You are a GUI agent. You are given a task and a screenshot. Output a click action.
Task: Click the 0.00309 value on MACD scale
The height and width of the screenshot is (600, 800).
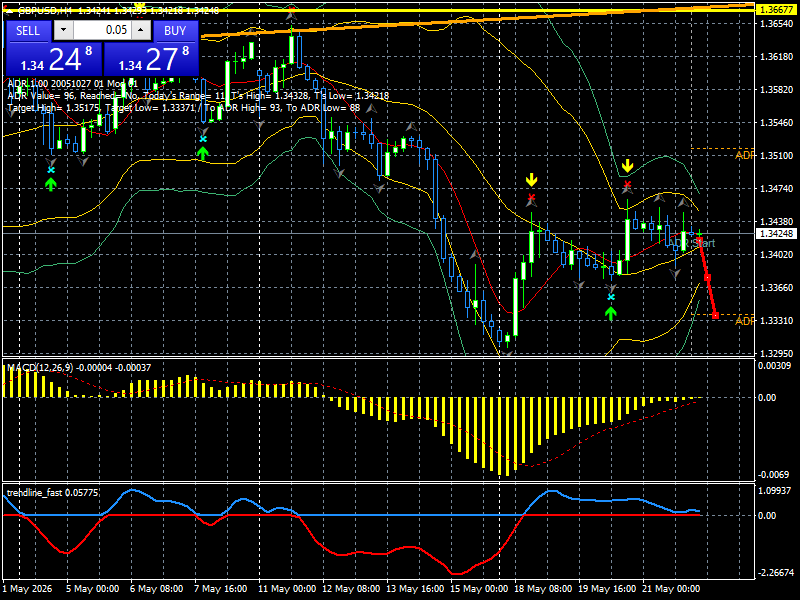coord(774,365)
